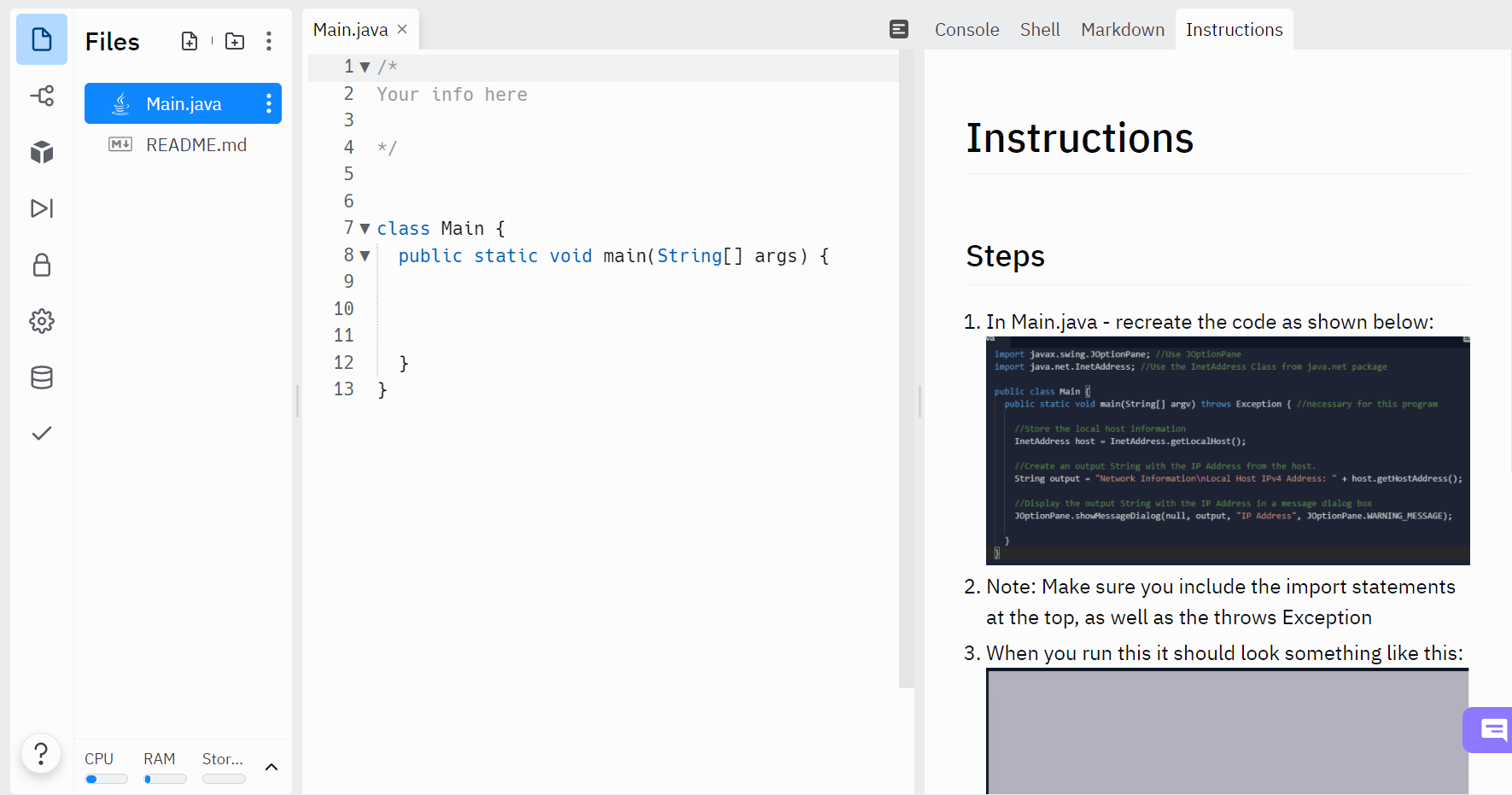1512x795 pixels.
Task: Collapse the Main class on line 7
Action: pos(365,228)
